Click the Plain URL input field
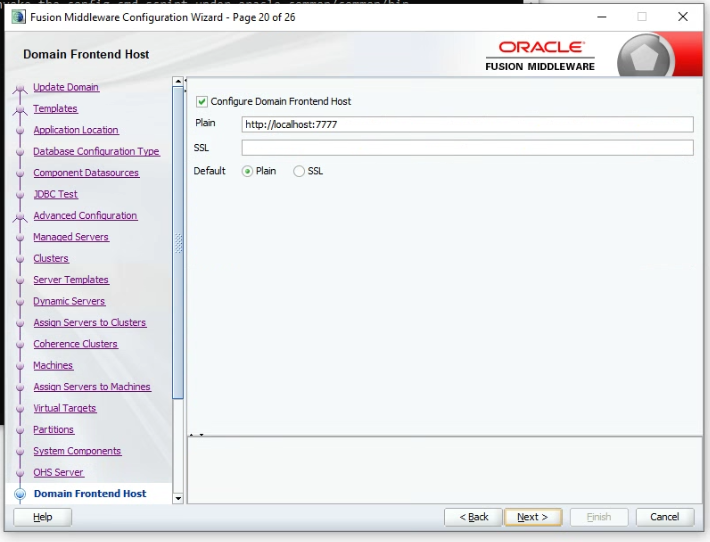 pyautogui.click(x=467, y=125)
